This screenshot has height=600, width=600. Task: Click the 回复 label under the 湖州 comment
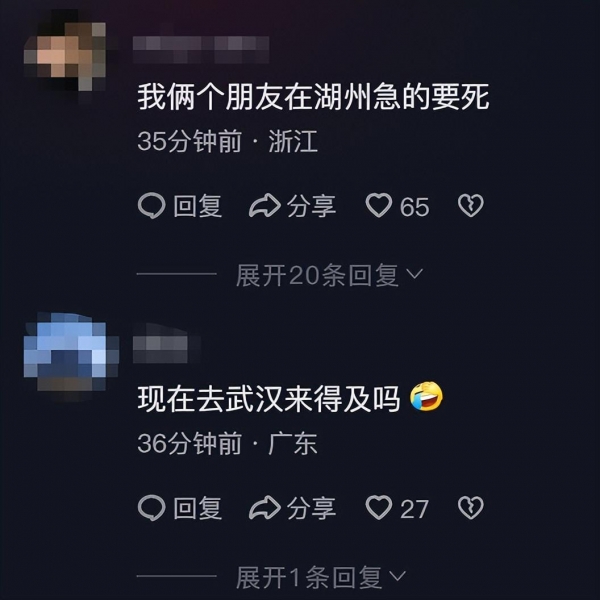197,206
